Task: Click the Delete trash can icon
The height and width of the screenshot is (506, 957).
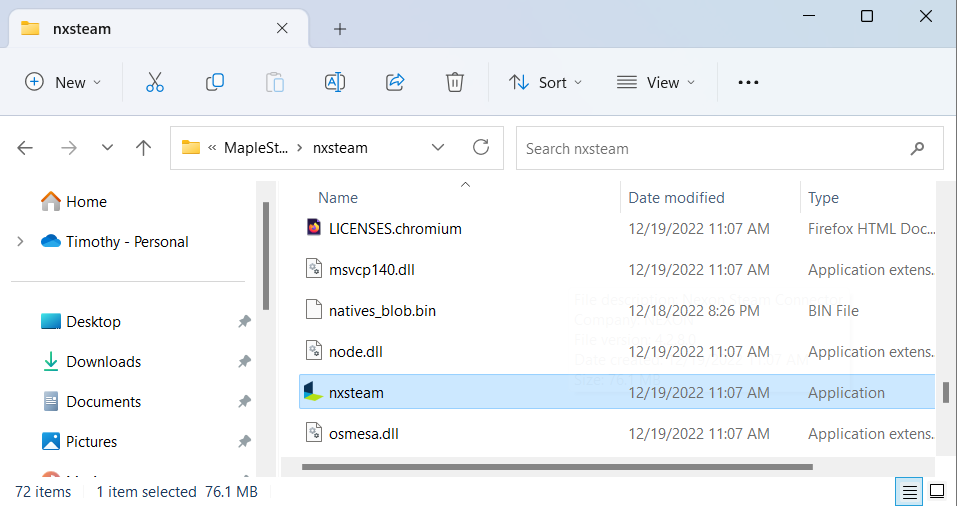Action: 455,82
